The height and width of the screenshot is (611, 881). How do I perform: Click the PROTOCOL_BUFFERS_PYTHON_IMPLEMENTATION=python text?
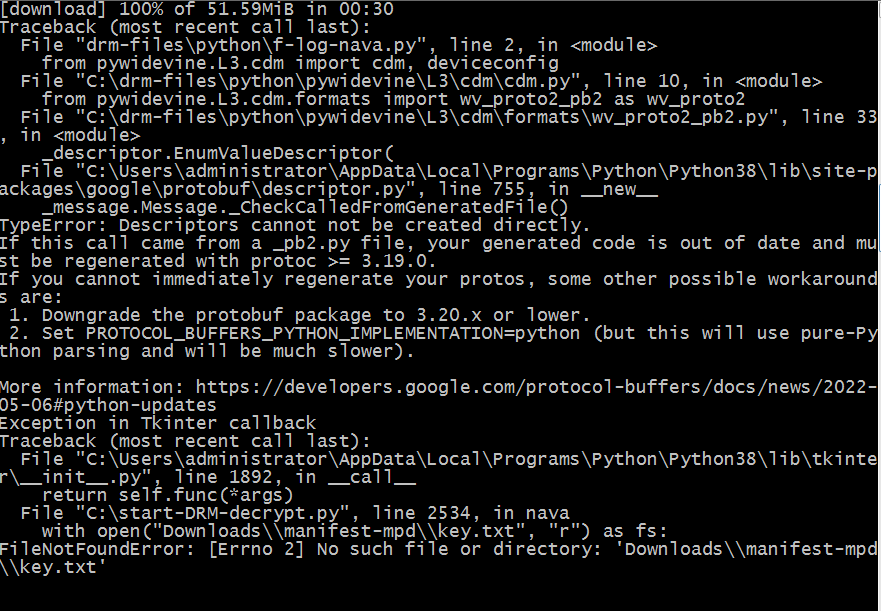click(333, 333)
